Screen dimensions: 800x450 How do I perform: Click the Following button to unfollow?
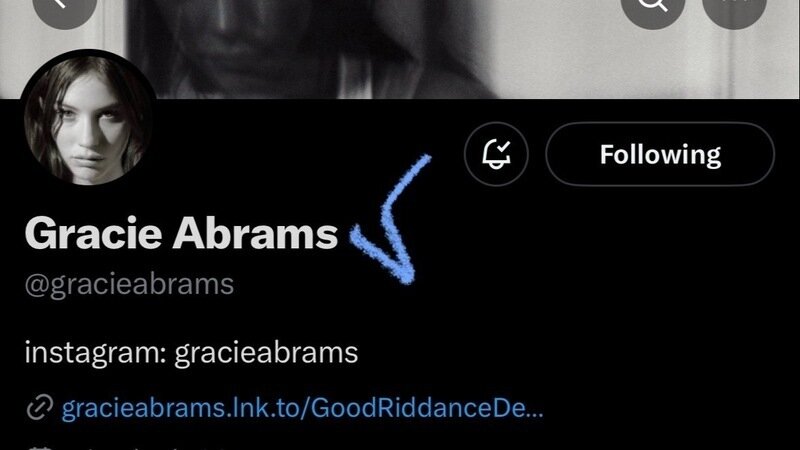(x=660, y=154)
